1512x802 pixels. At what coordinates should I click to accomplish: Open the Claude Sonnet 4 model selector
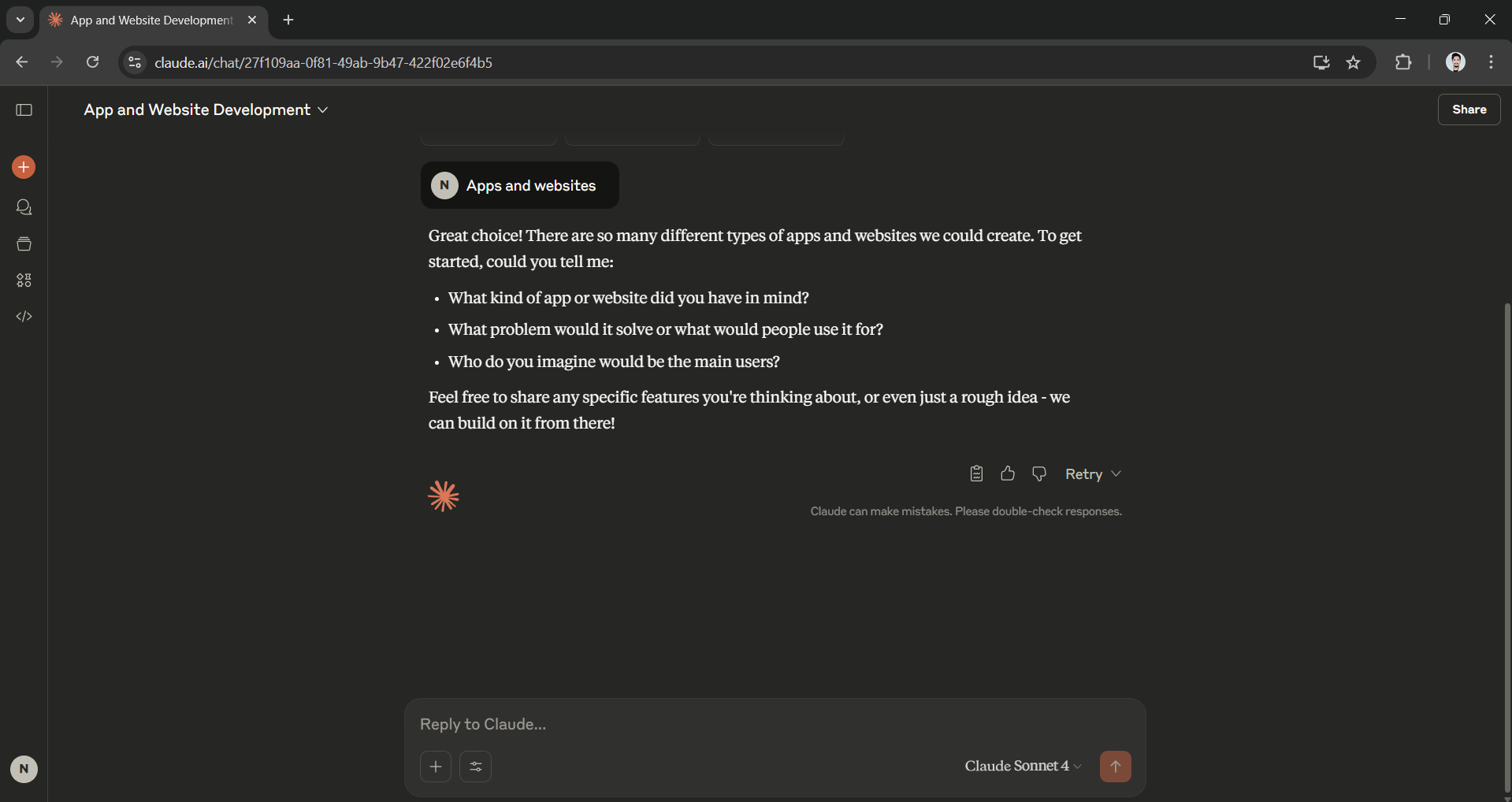[1023, 766]
